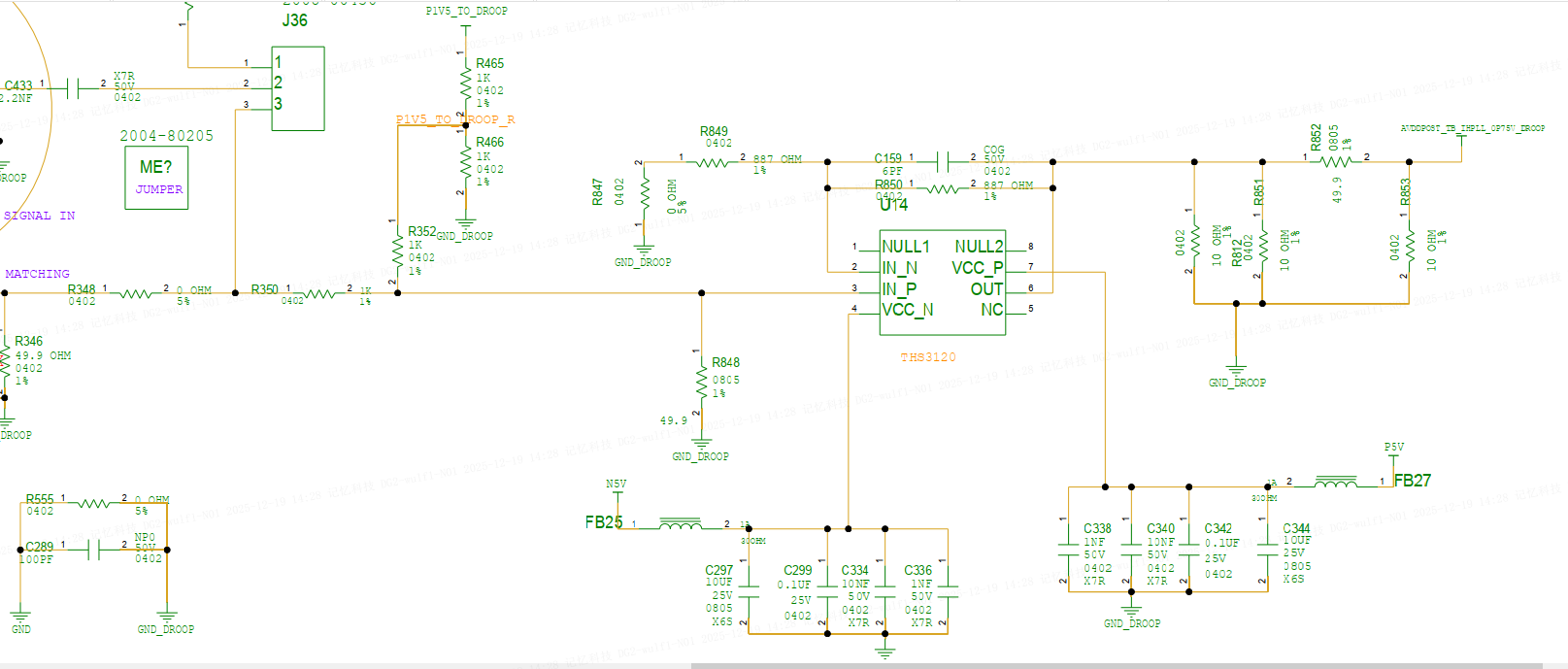Select the R348 resistor label
Screen dimensions: 1568x669
82,289
